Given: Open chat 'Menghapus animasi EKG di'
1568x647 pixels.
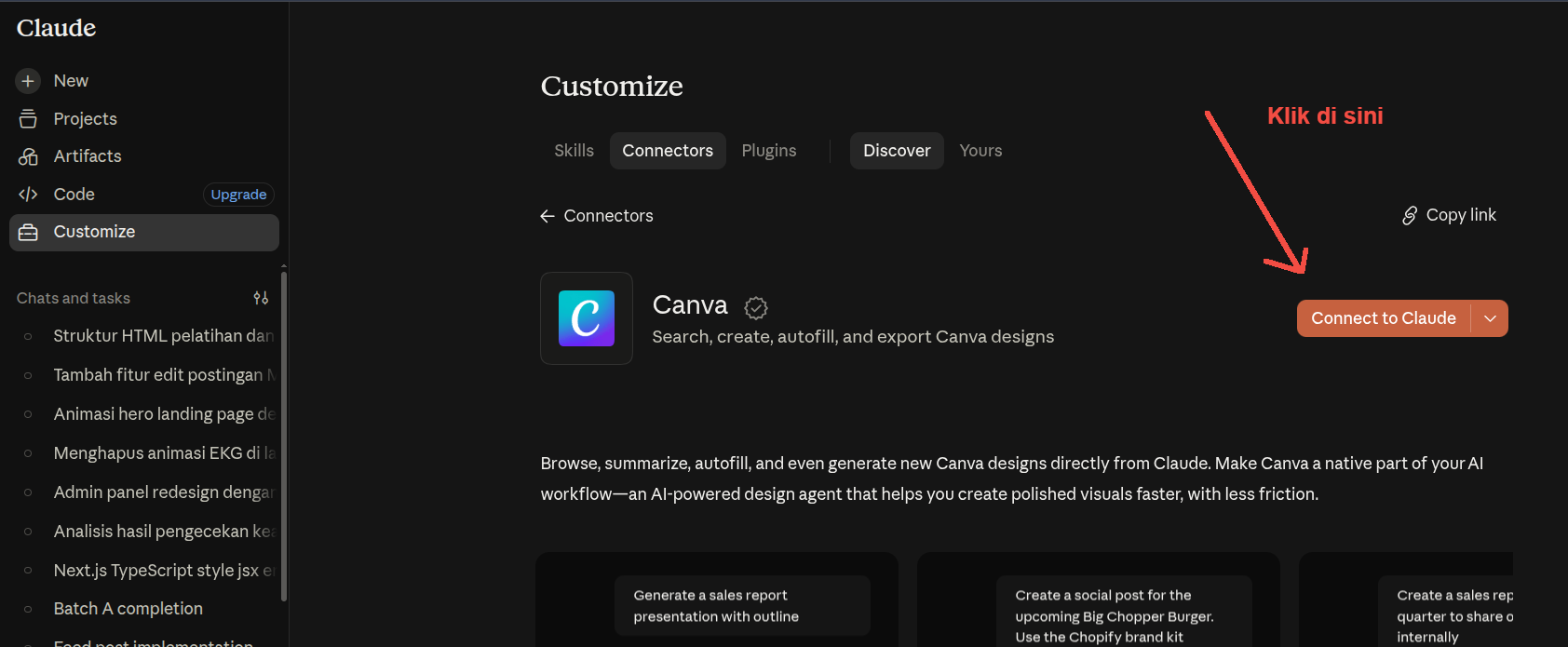Looking at the screenshot, I should 144,453.
